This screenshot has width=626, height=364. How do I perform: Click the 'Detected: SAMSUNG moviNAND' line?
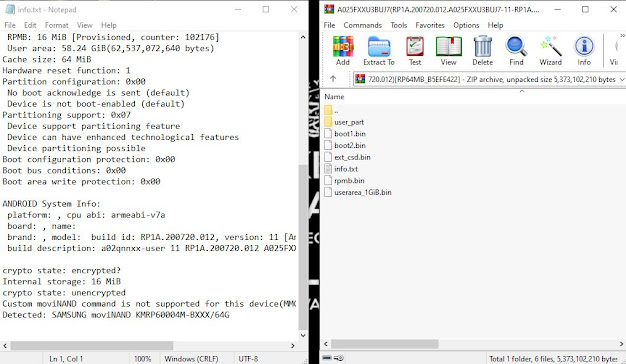(116, 315)
